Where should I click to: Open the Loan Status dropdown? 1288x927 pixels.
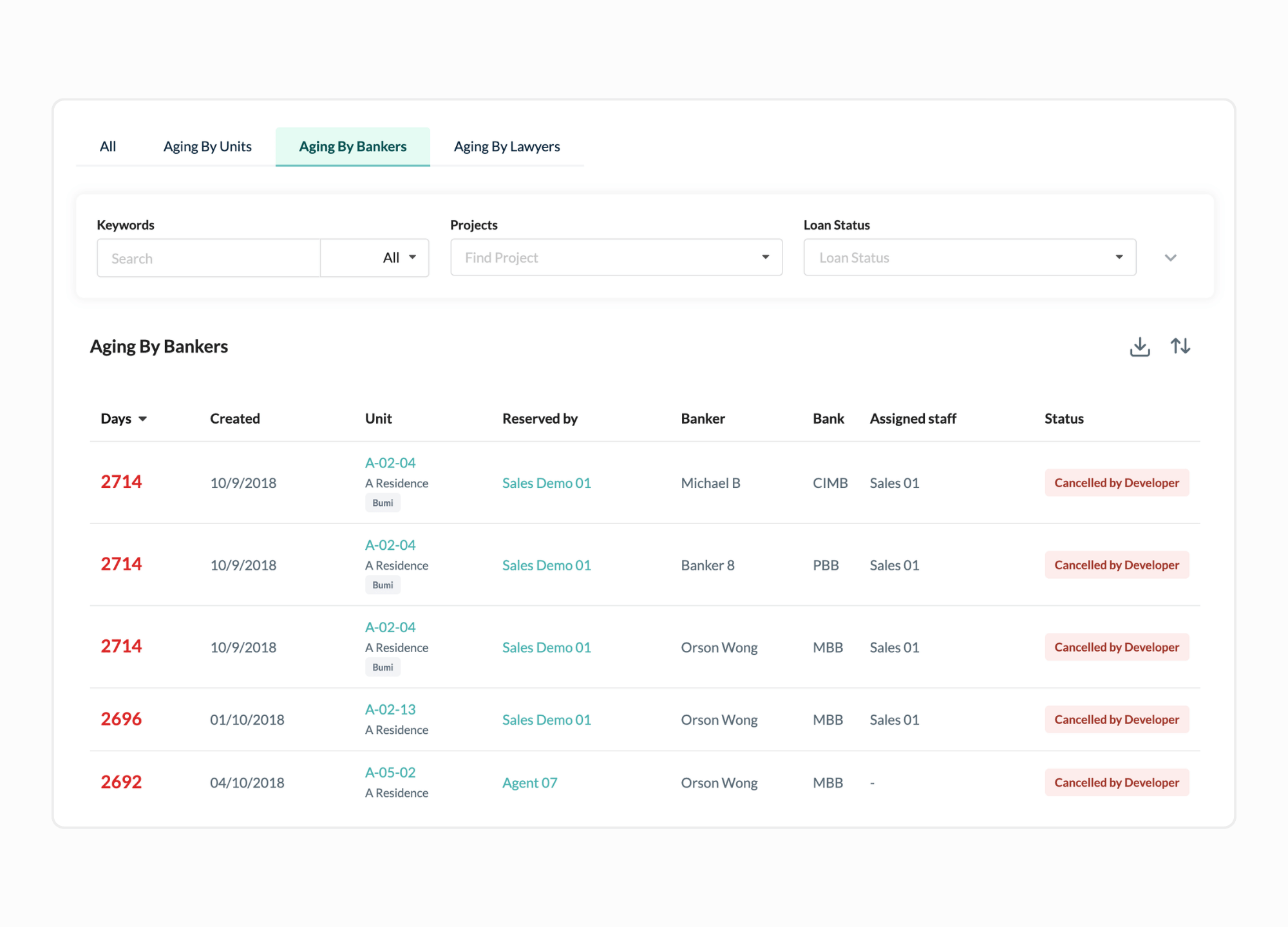pyautogui.click(x=969, y=257)
